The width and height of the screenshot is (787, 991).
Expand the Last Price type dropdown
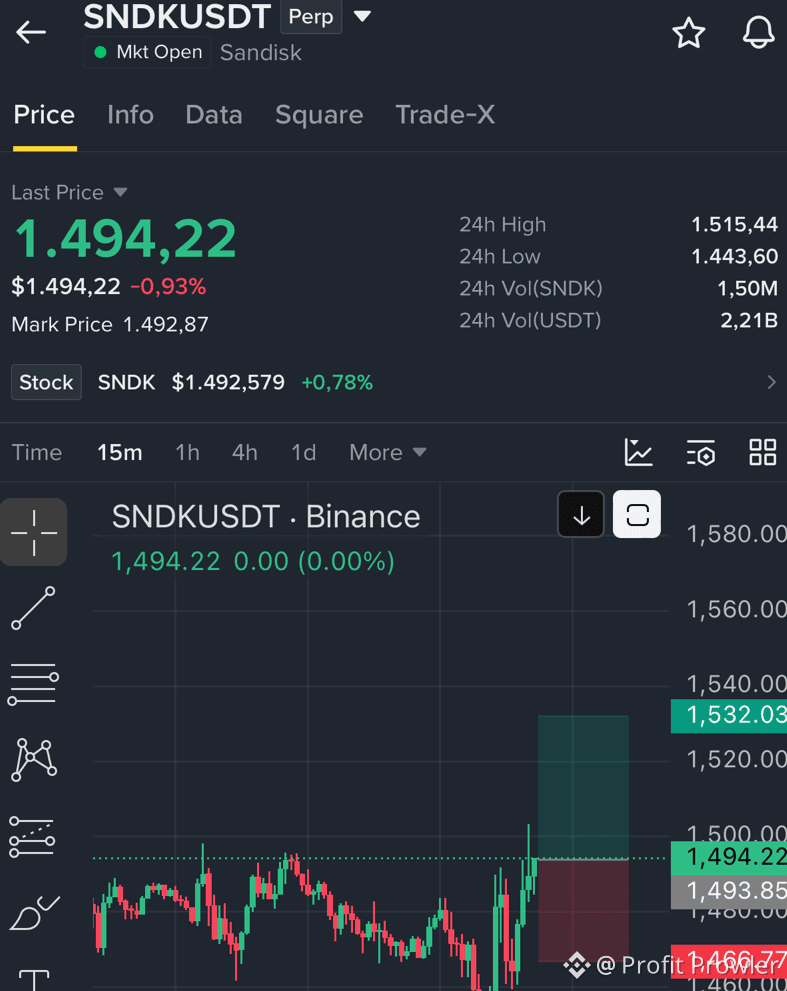coord(120,192)
